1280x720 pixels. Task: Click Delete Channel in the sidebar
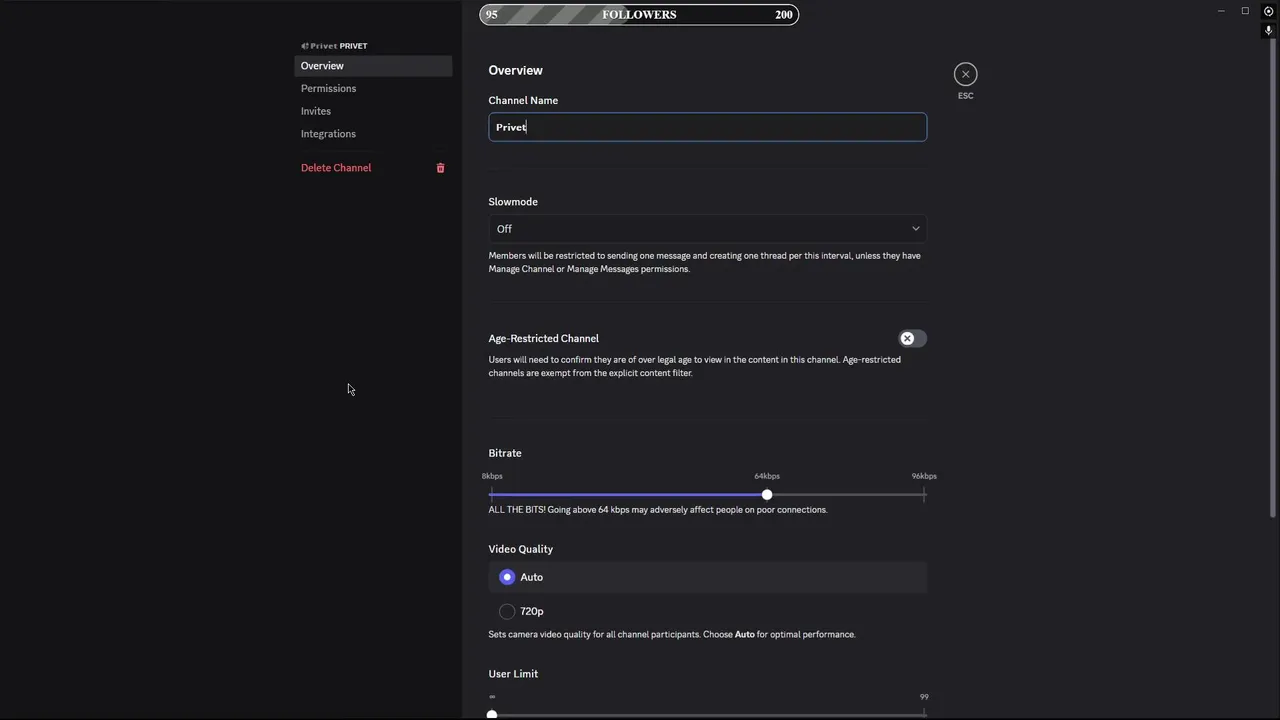click(x=373, y=168)
